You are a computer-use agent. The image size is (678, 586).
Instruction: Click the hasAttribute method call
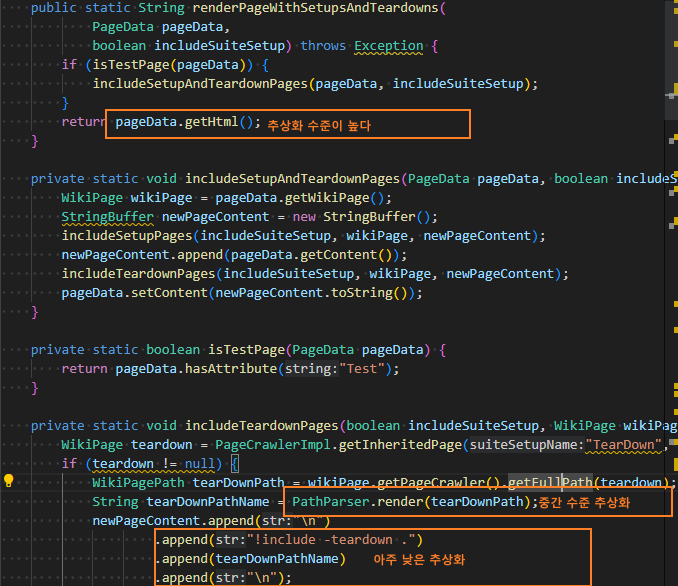click(x=232, y=368)
